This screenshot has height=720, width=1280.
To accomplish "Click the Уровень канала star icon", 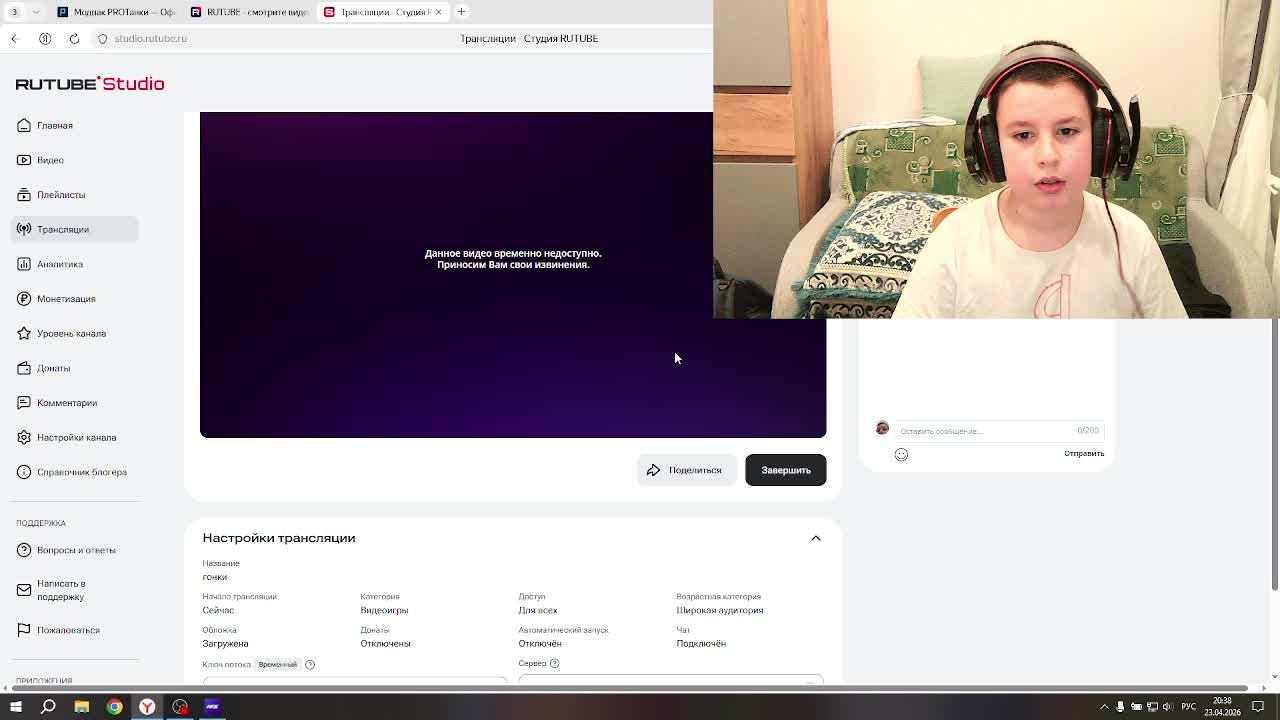I will point(24,333).
